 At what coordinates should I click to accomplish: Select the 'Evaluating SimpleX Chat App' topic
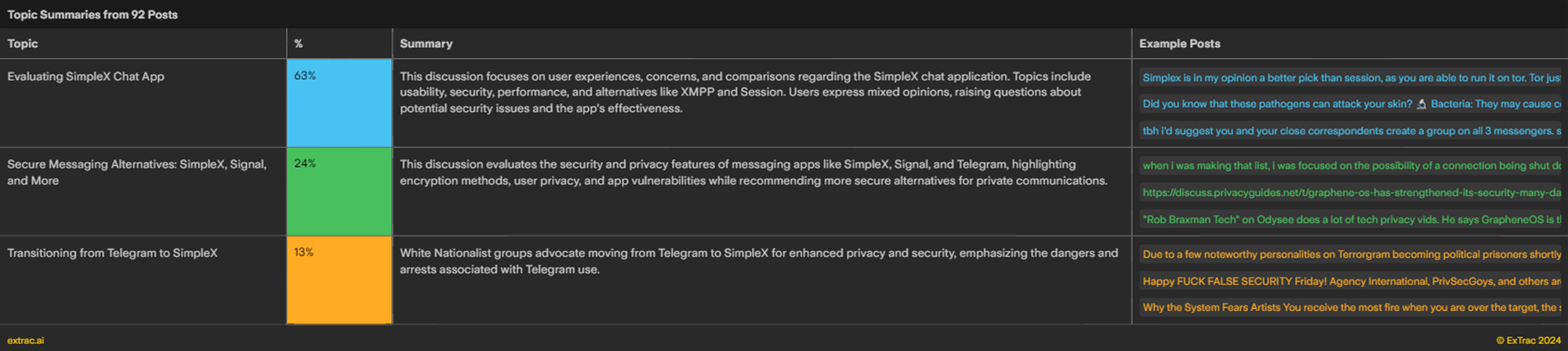[85, 77]
